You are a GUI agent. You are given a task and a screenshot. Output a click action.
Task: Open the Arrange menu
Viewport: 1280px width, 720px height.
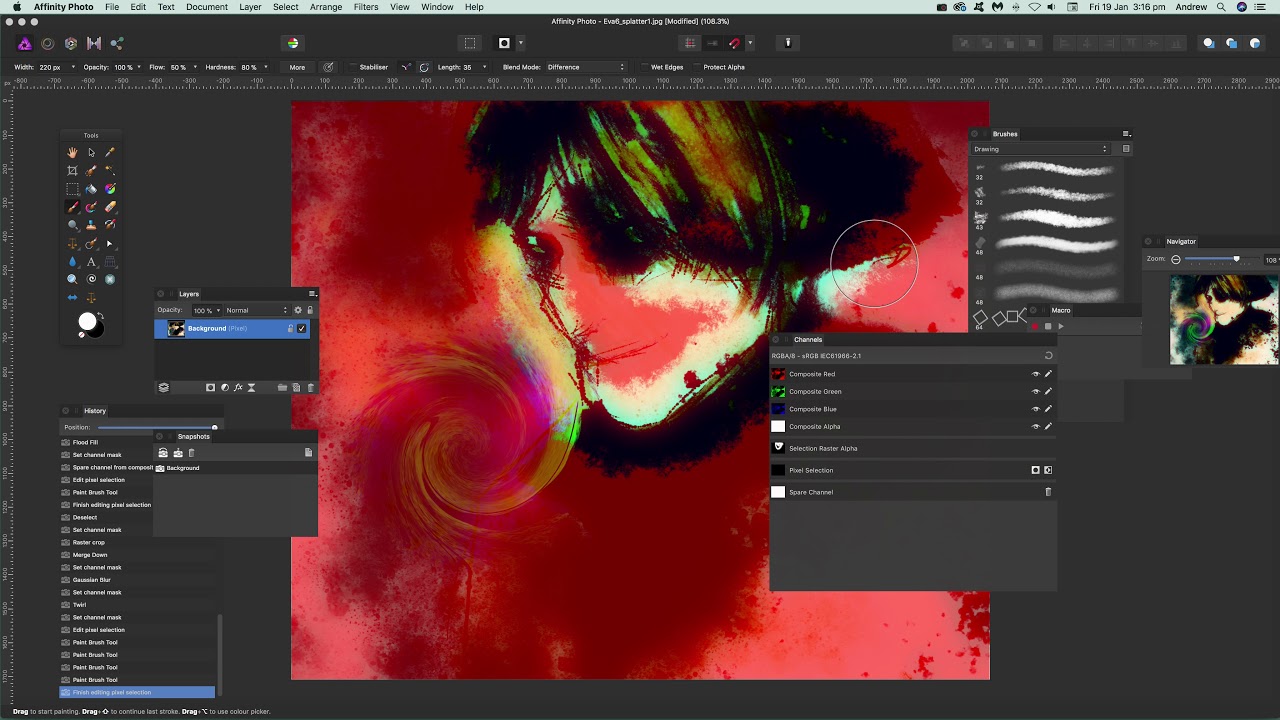pos(326,7)
